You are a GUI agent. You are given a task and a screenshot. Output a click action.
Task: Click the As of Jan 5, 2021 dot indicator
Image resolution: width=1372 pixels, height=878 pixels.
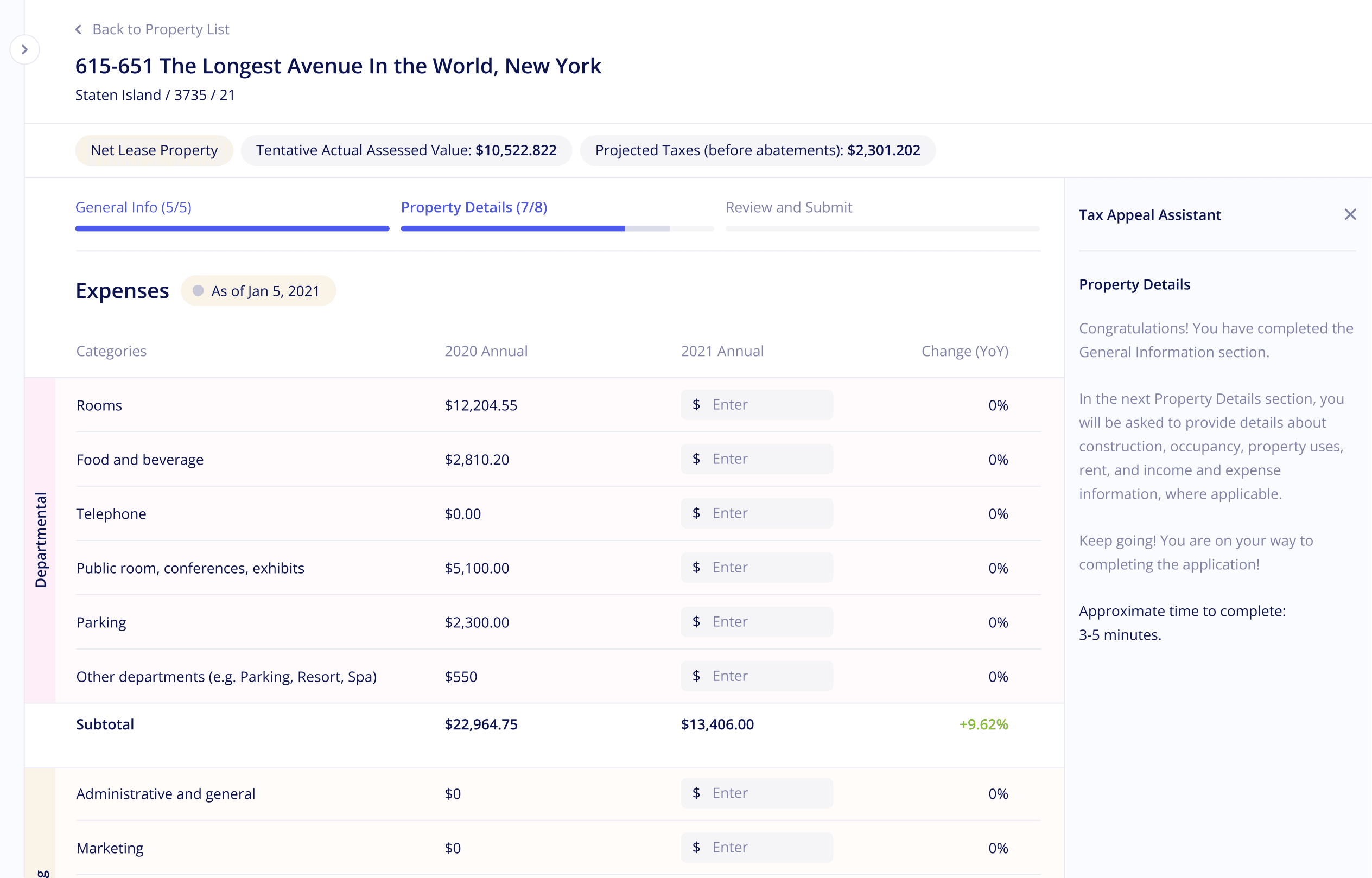pyautogui.click(x=198, y=291)
